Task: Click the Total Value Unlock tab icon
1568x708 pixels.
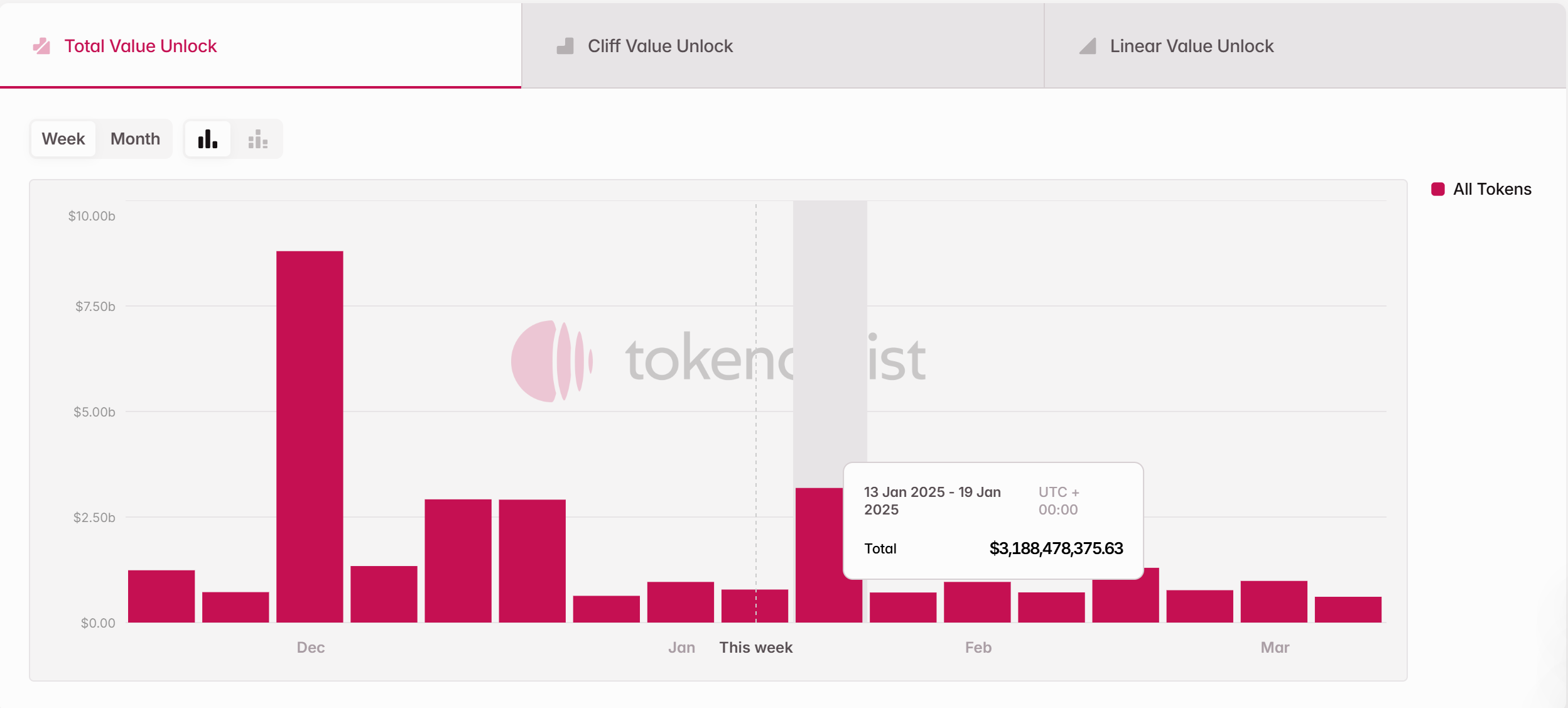Action: 41,46
